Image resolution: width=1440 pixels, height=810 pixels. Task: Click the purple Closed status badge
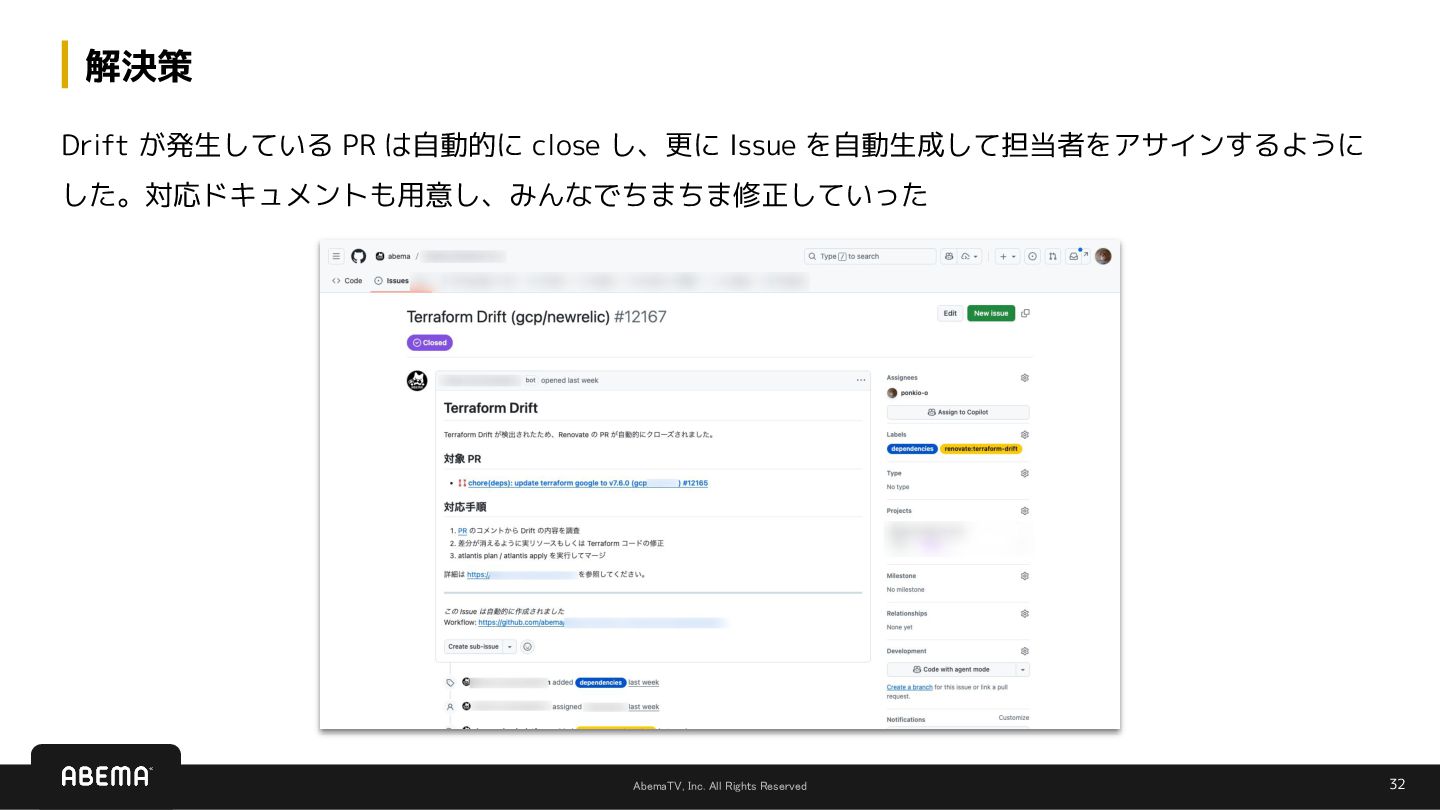(430, 343)
